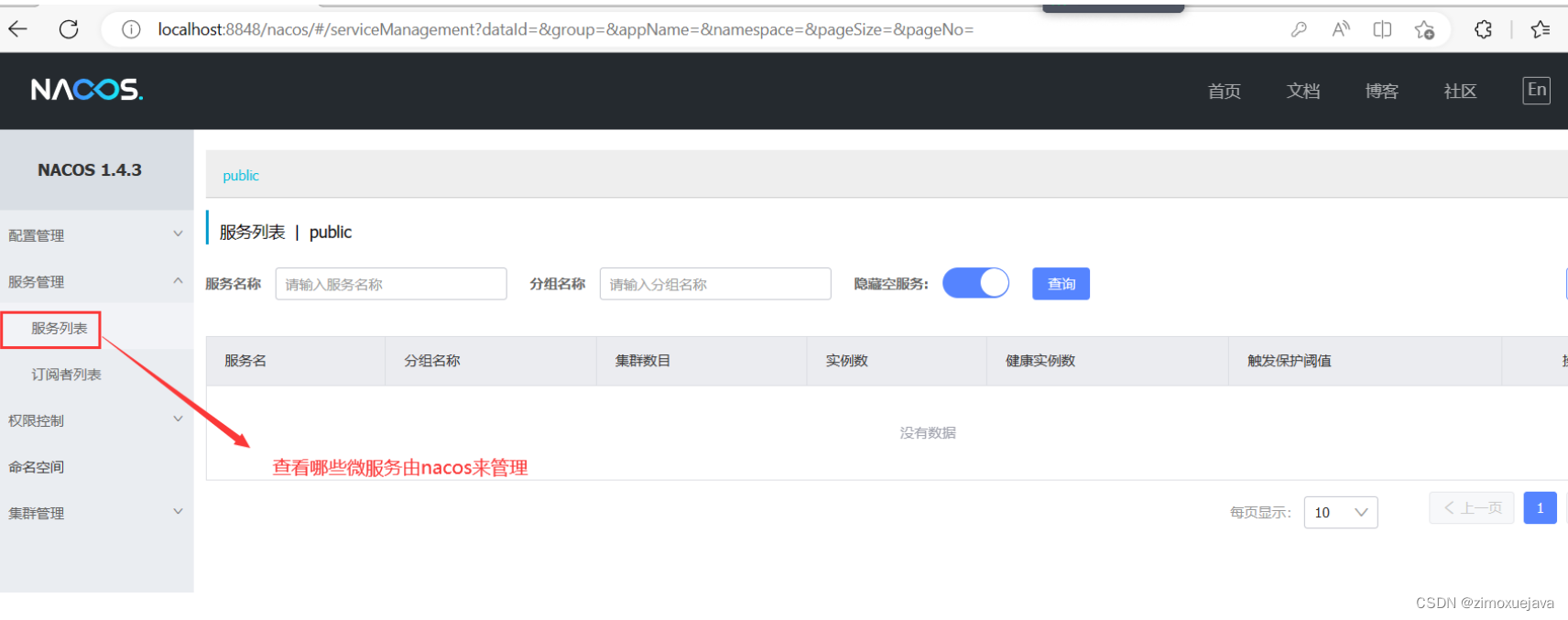Go to the previous page 上一页
This screenshot has width=1568, height=620.
1472,507
